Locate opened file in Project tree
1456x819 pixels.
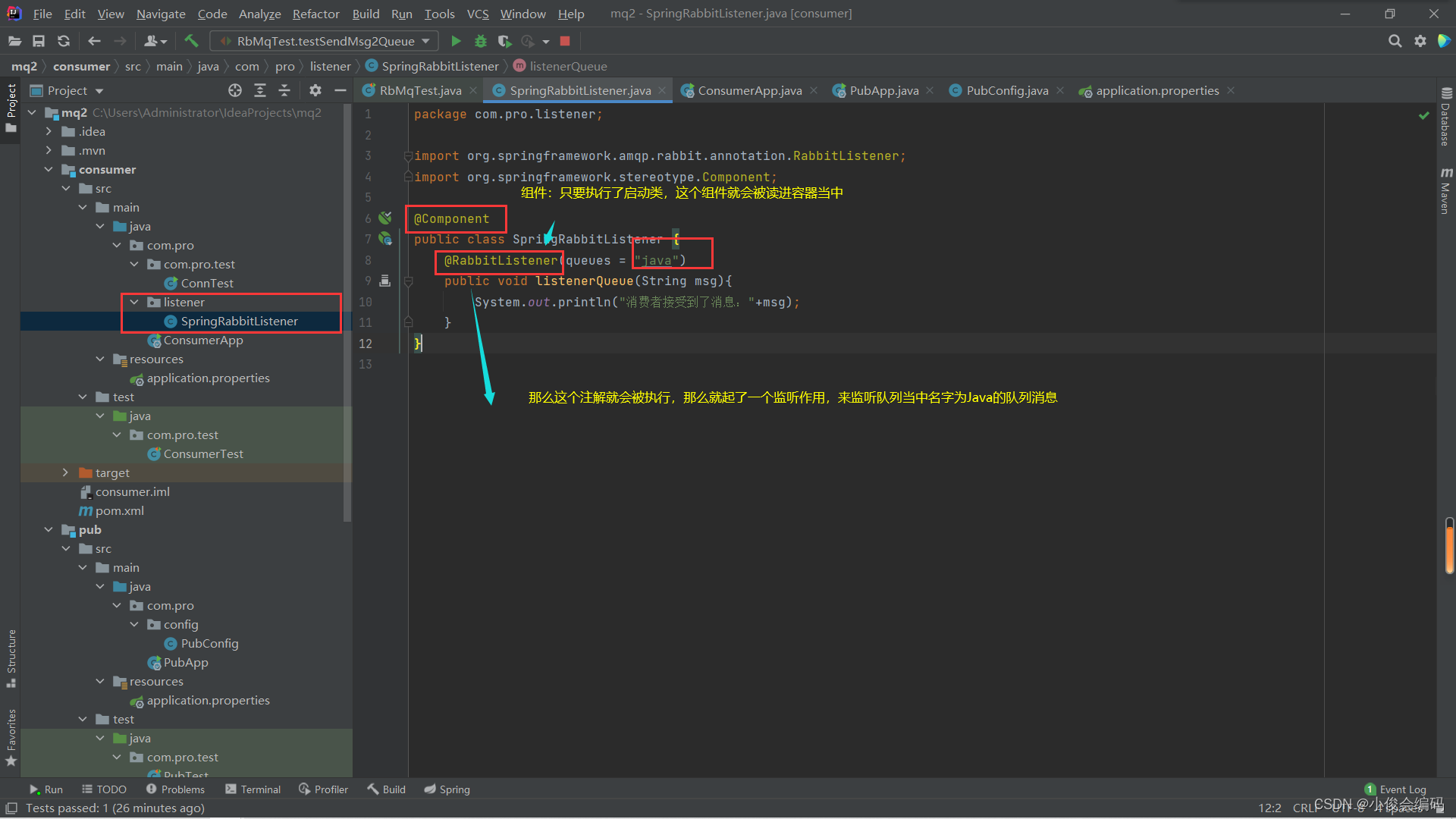click(235, 90)
